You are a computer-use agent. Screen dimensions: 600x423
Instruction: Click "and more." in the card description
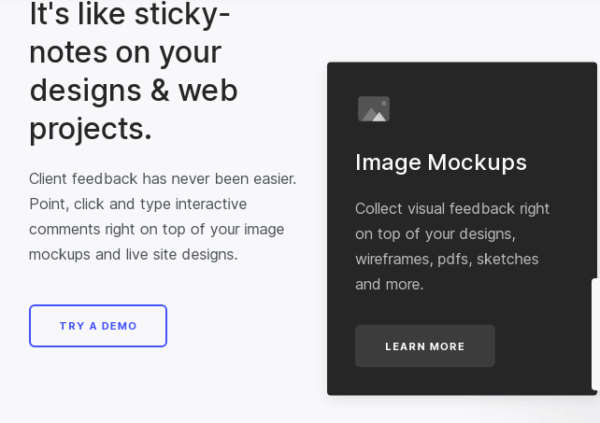[389, 284]
